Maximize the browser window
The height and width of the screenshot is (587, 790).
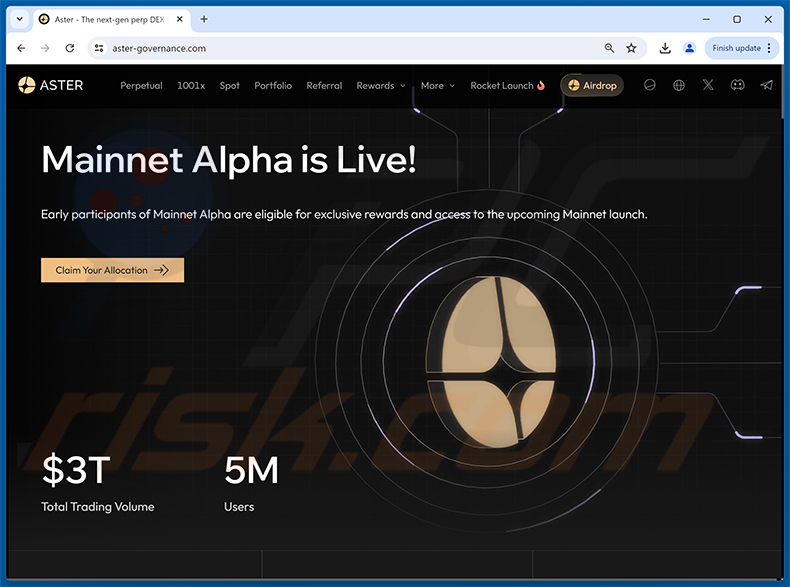[x=737, y=19]
